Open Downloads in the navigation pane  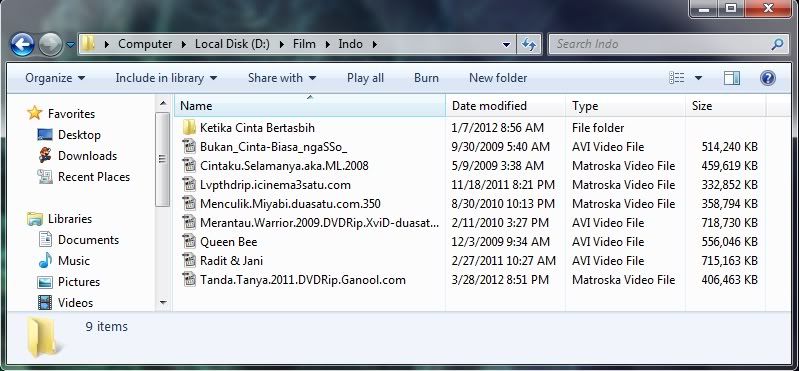tap(87, 156)
